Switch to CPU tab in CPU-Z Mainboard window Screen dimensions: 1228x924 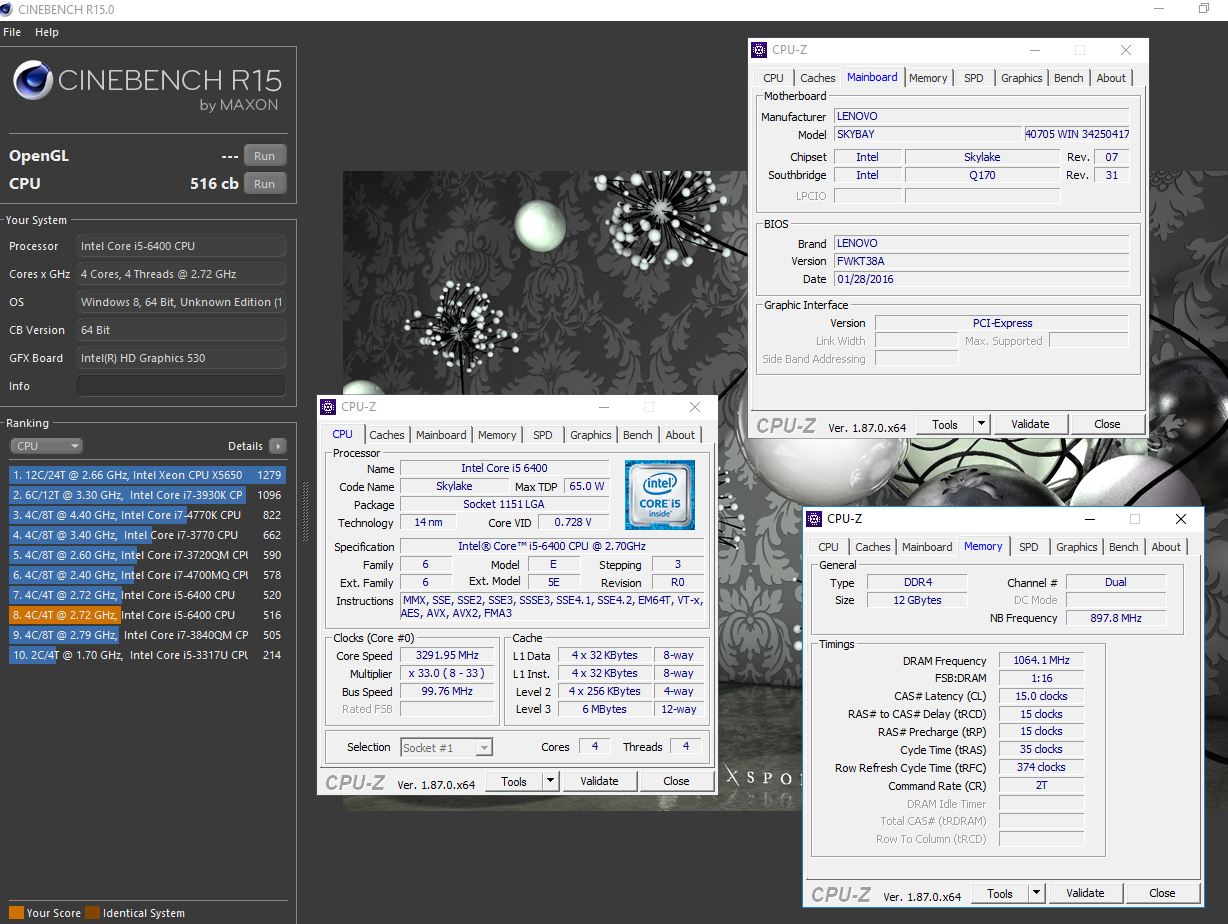tap(774, 78)
